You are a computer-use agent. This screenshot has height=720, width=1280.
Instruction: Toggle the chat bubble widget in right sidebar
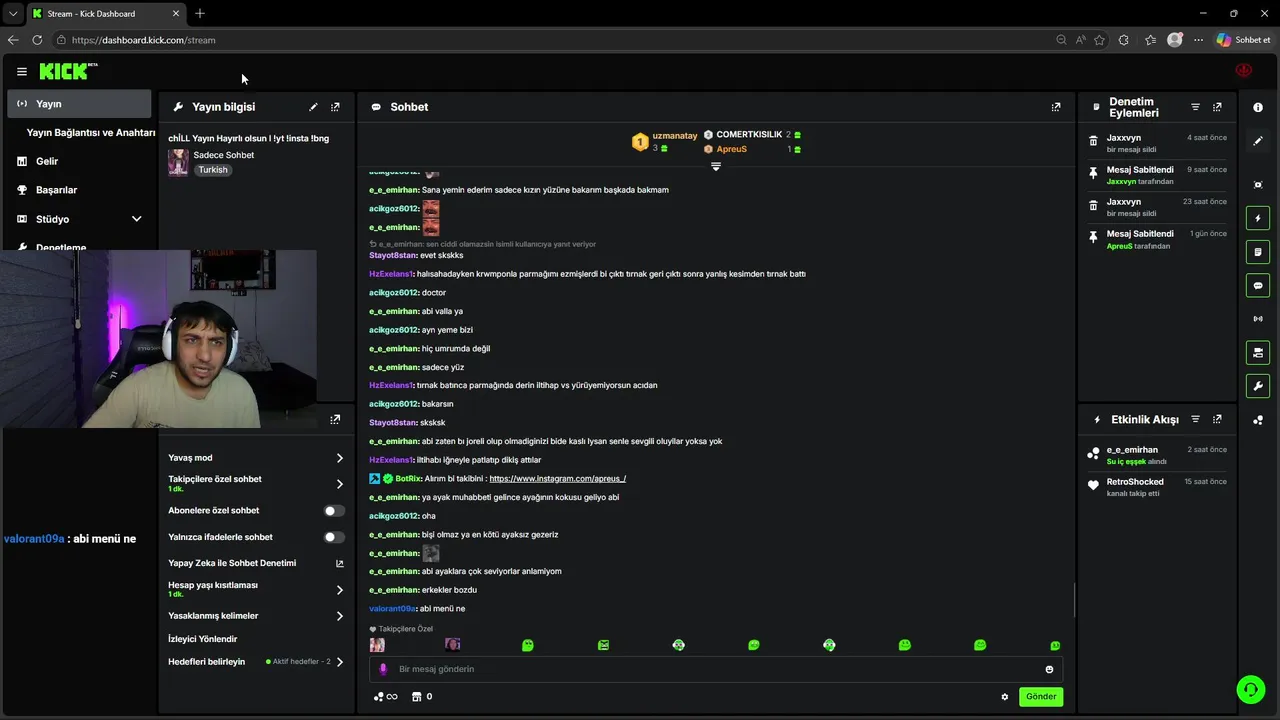[x=1258, y=286]
